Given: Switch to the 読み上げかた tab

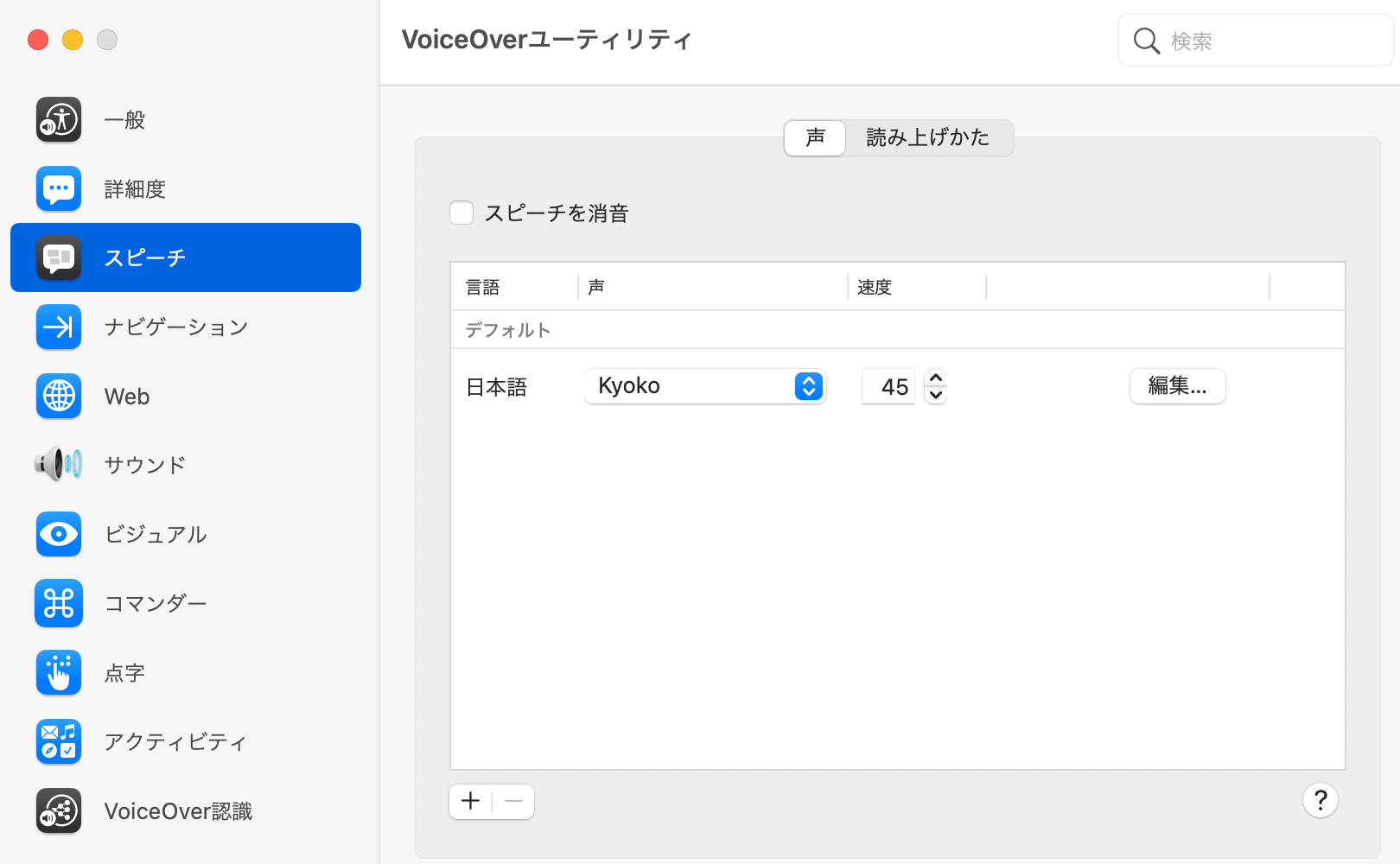Looking at the screenshot, I should [928, 137].
